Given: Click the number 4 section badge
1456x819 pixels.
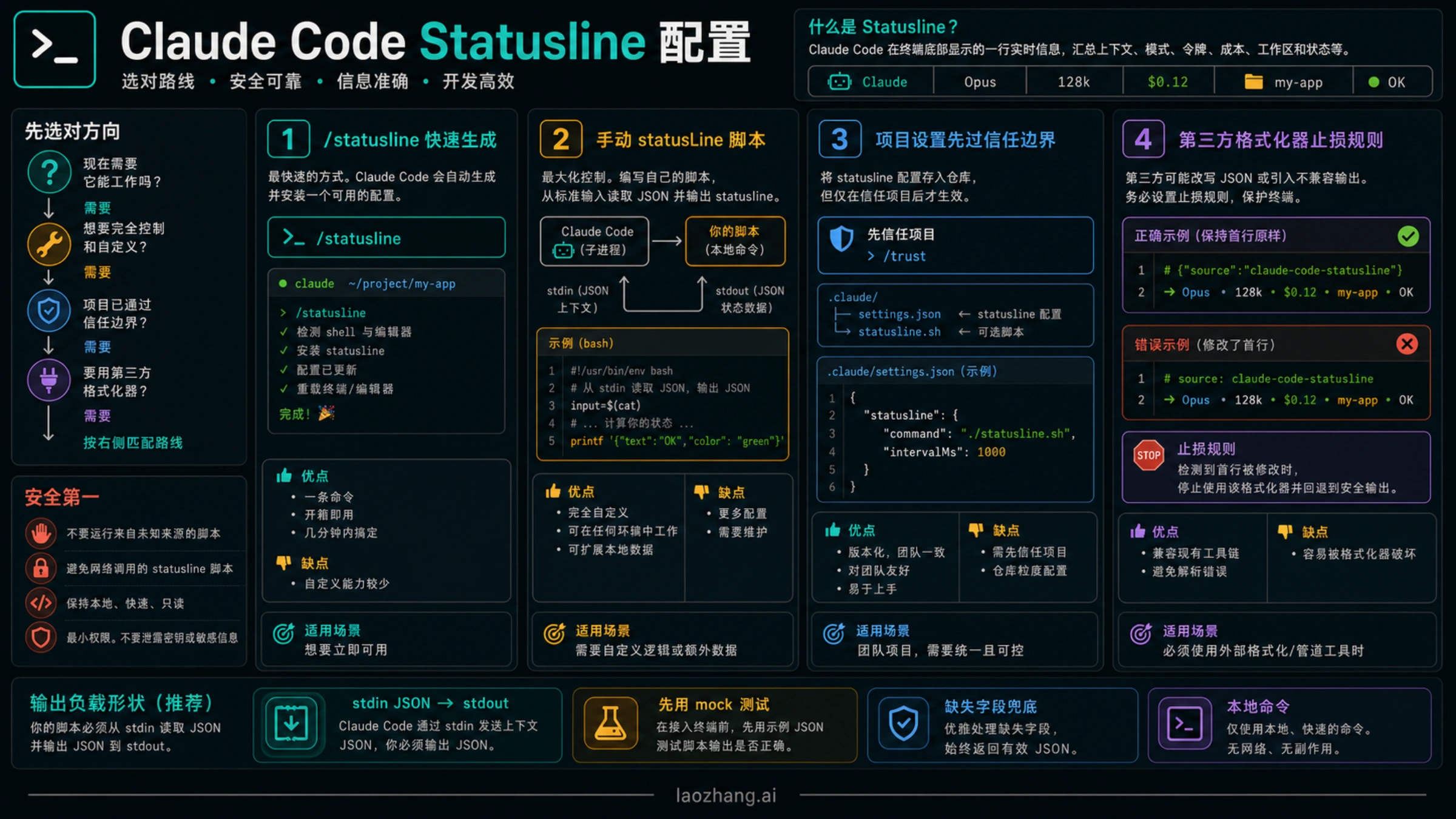Looking at the screenshot, I should (x=1144, y=139).
